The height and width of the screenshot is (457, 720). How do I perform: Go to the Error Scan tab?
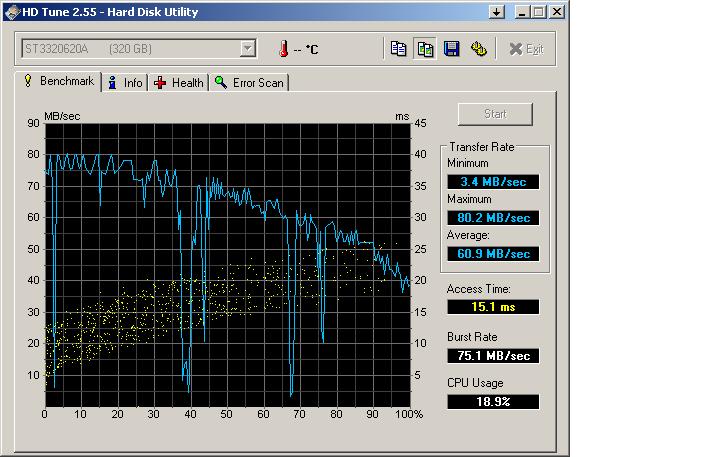(249, 83)
